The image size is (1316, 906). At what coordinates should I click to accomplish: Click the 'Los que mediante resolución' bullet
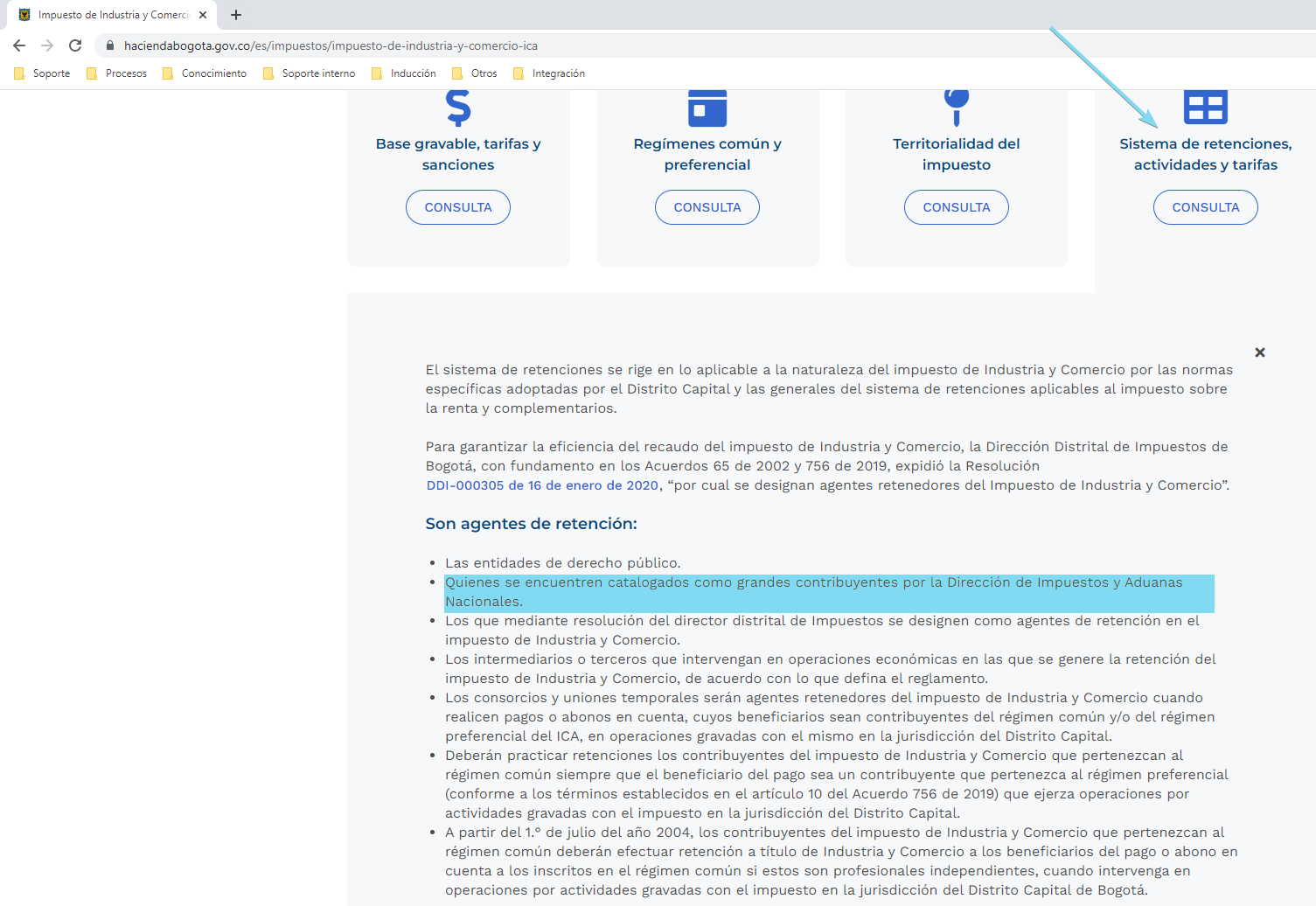click(x=822, y=631)
